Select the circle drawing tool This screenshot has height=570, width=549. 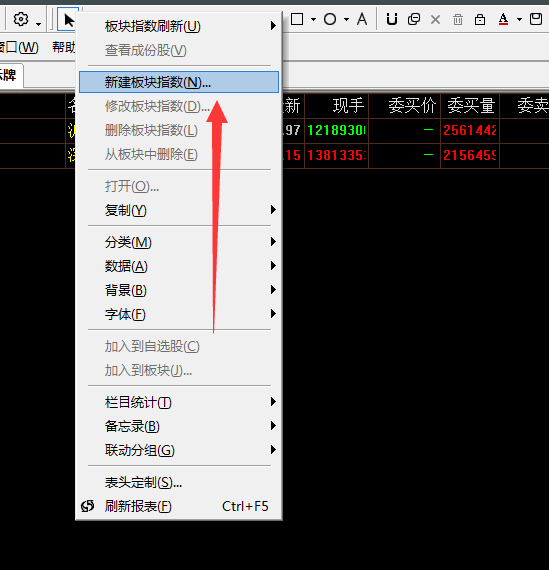click(330, 19)
